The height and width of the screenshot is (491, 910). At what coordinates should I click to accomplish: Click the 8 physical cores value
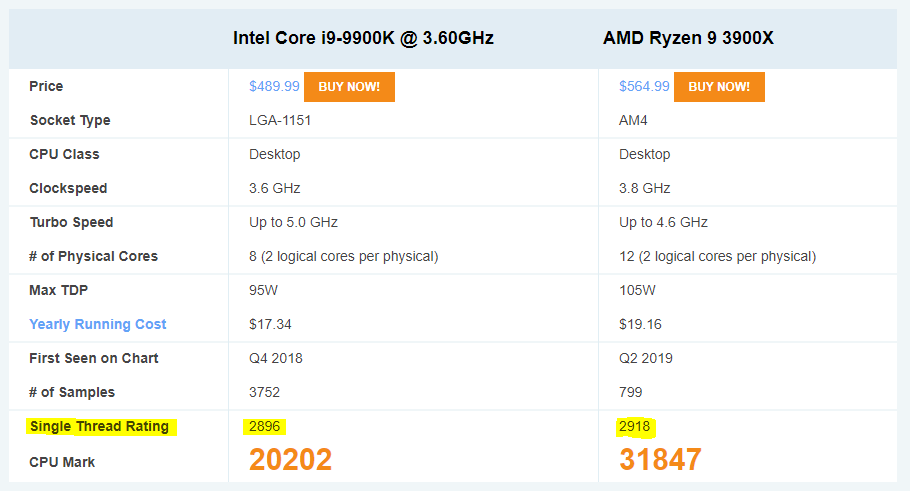coord(344,257)
